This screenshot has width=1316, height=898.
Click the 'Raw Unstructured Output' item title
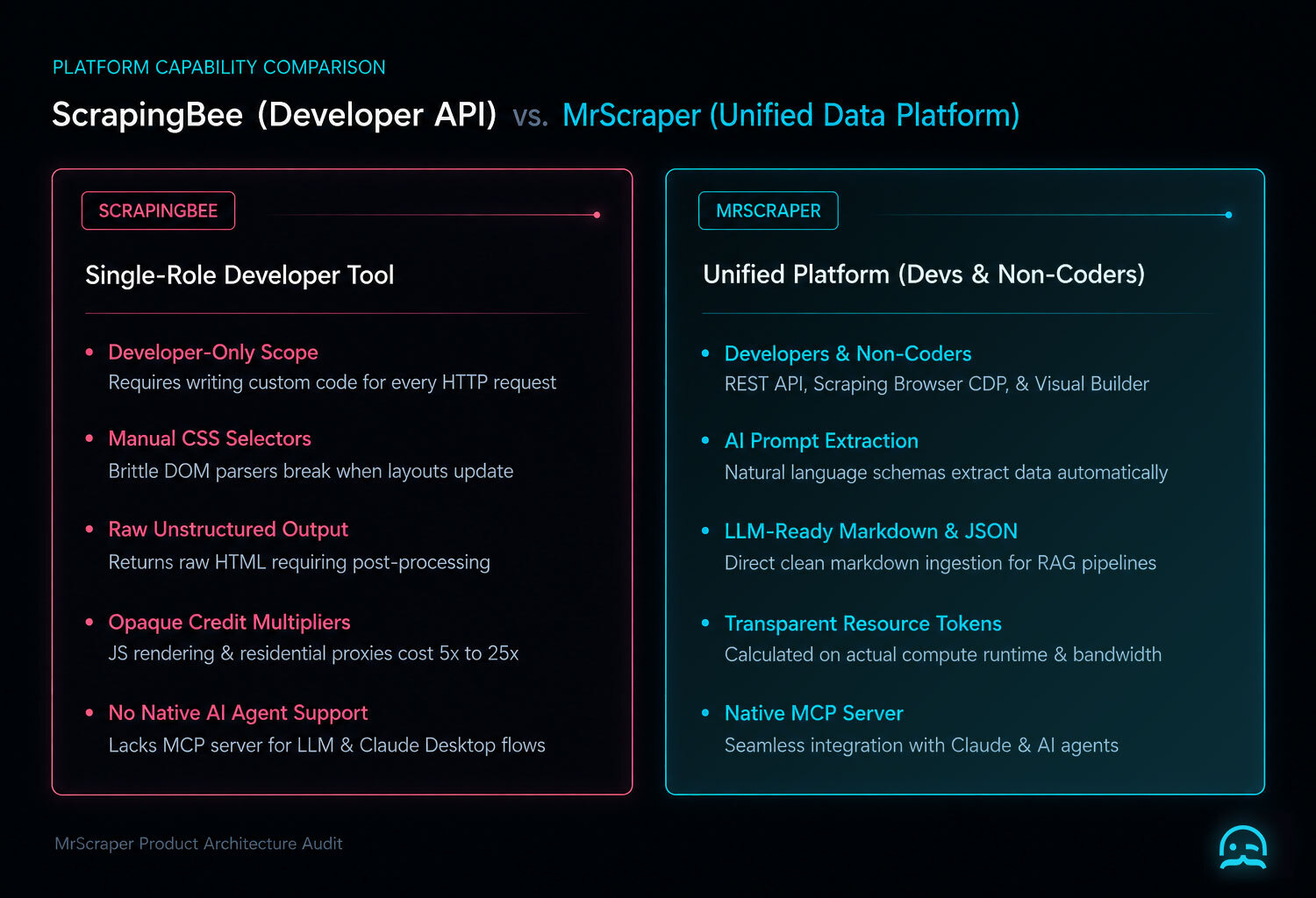(228, 530)
